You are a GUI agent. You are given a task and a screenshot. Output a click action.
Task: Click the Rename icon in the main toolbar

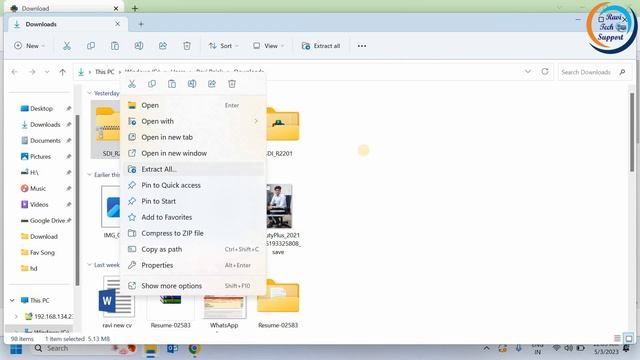click(x=139, y=46)
